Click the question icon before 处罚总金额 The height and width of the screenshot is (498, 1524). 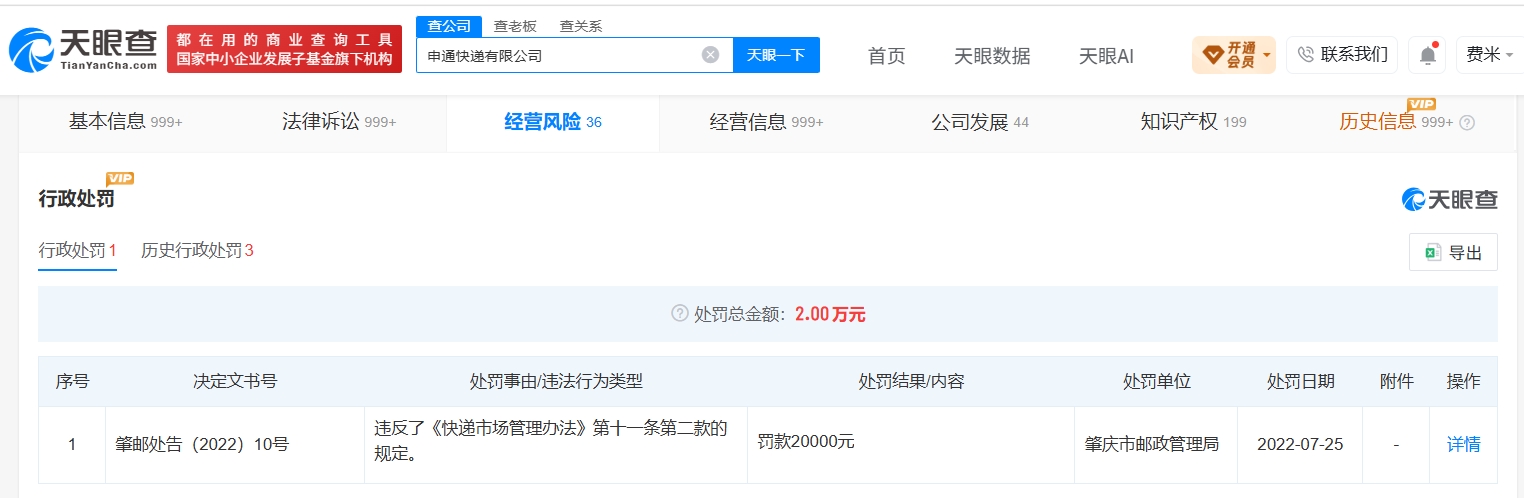[680, 314]
